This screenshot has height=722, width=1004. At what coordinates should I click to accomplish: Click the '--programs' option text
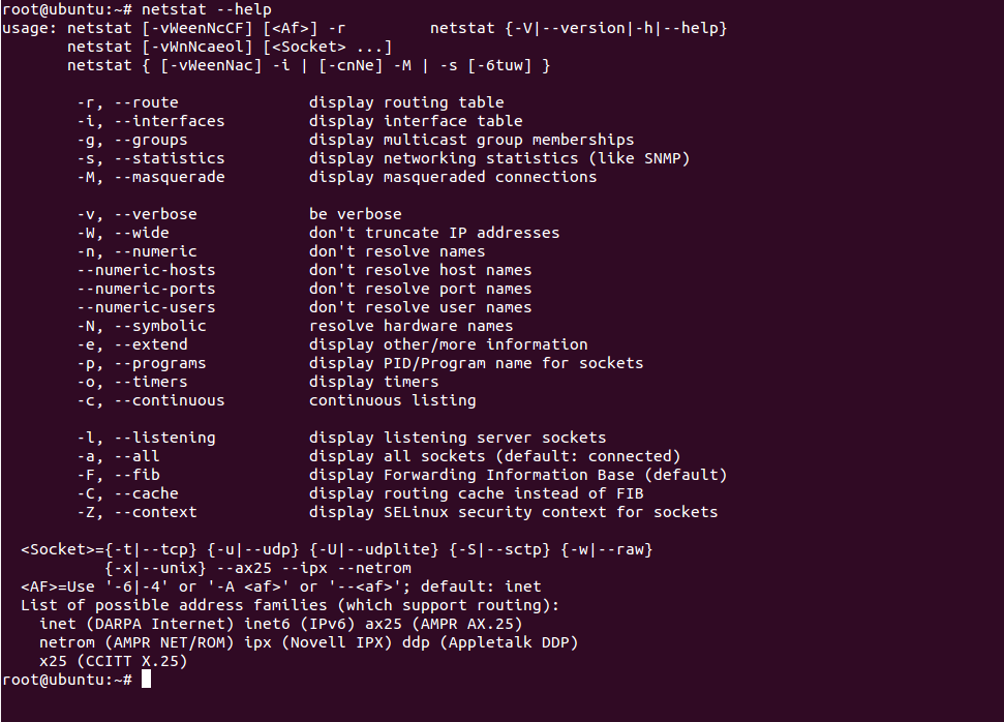(161, 363)
